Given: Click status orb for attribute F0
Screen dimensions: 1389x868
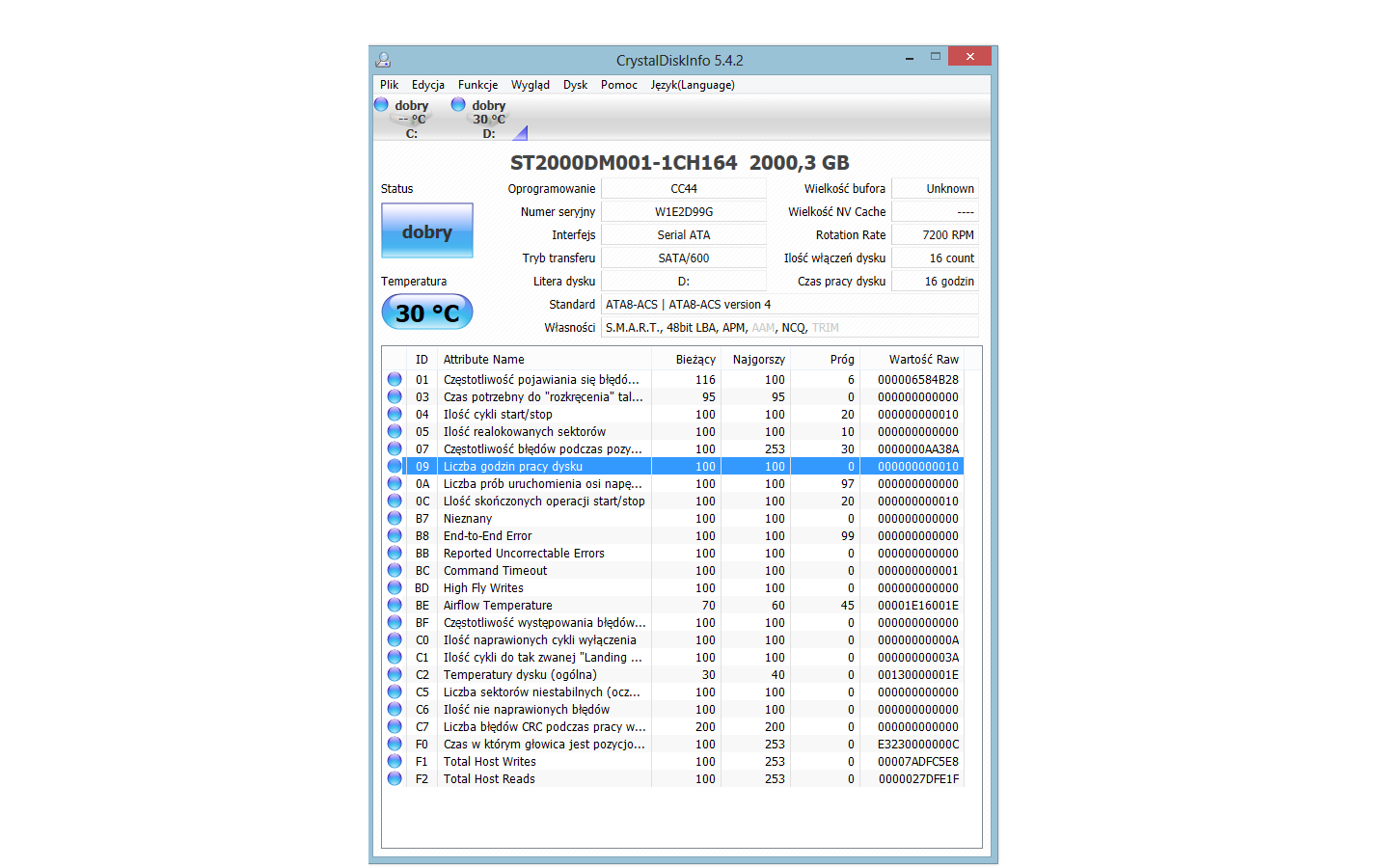Looking at the screenshot, I should 395,744.
